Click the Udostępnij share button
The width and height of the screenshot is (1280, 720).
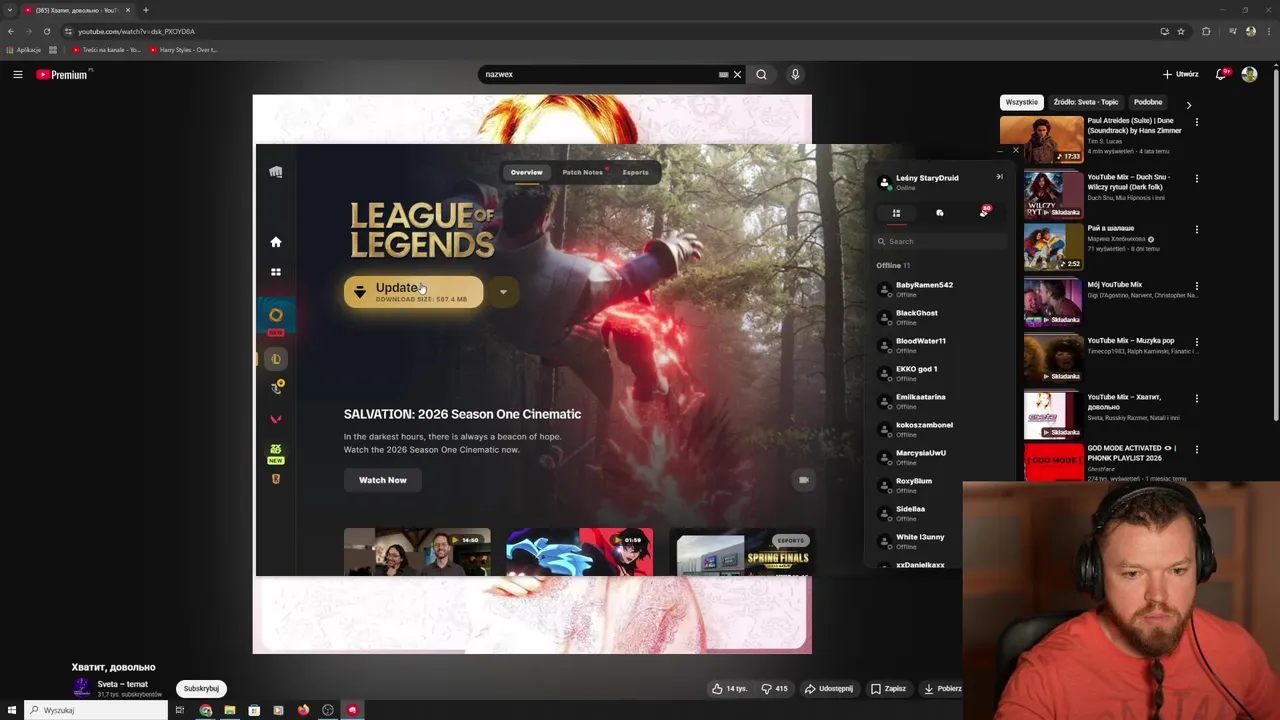(829, 688)
